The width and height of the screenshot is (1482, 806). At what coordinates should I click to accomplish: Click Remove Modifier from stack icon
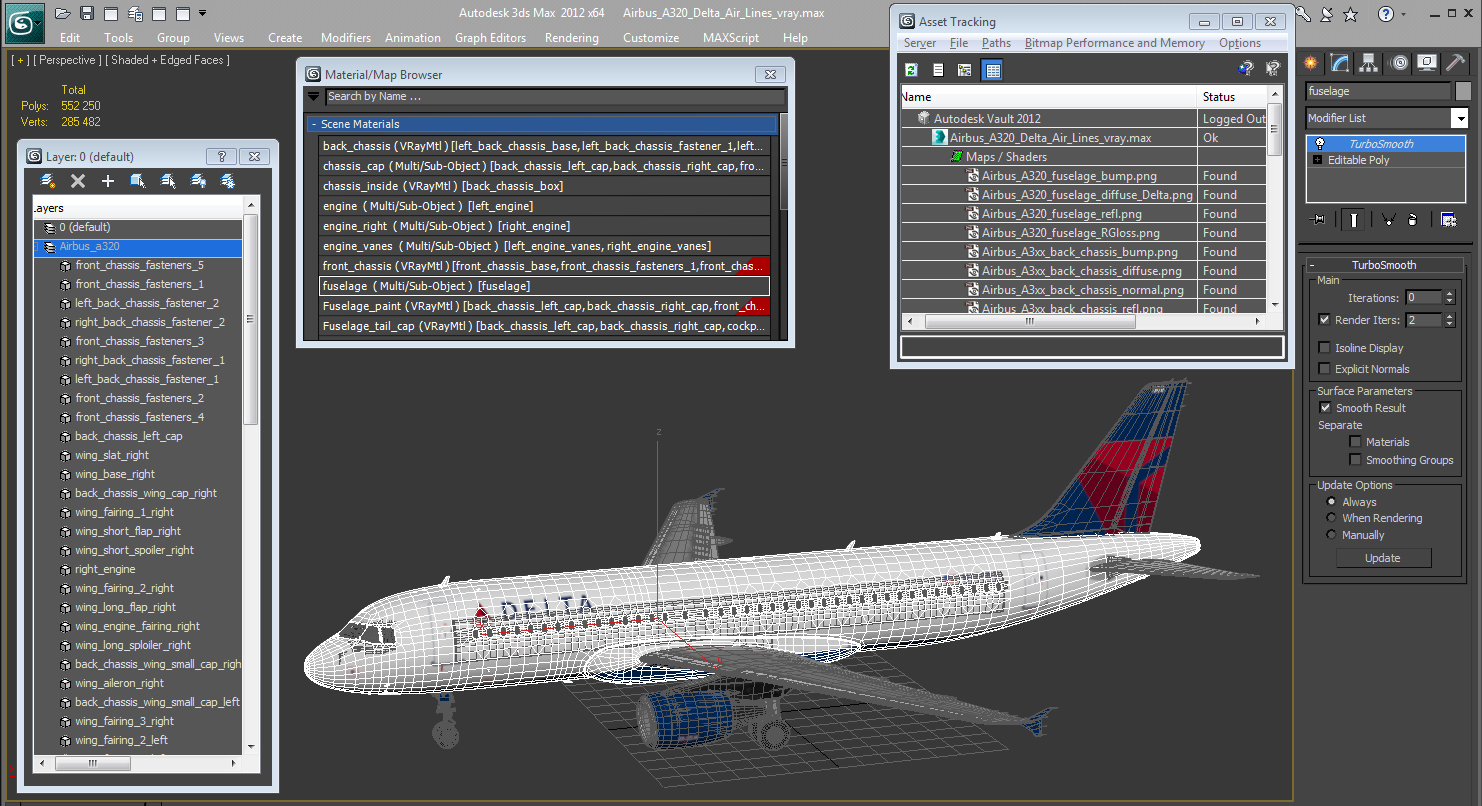pyautogui.click(x=1412, y=219)
